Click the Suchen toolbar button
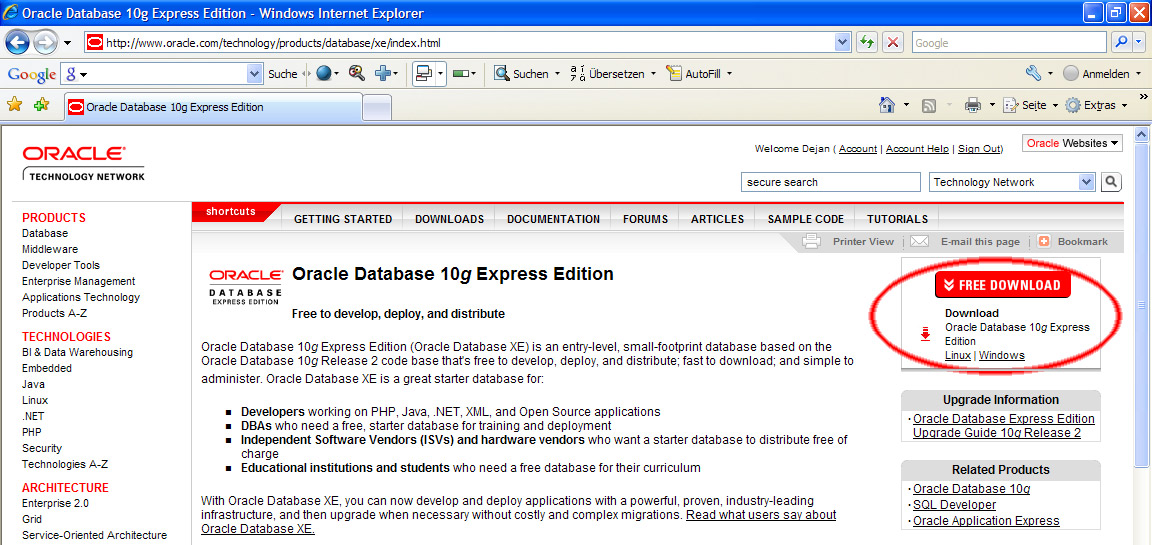Screen dimensions: 1152x545 (521, 73)
